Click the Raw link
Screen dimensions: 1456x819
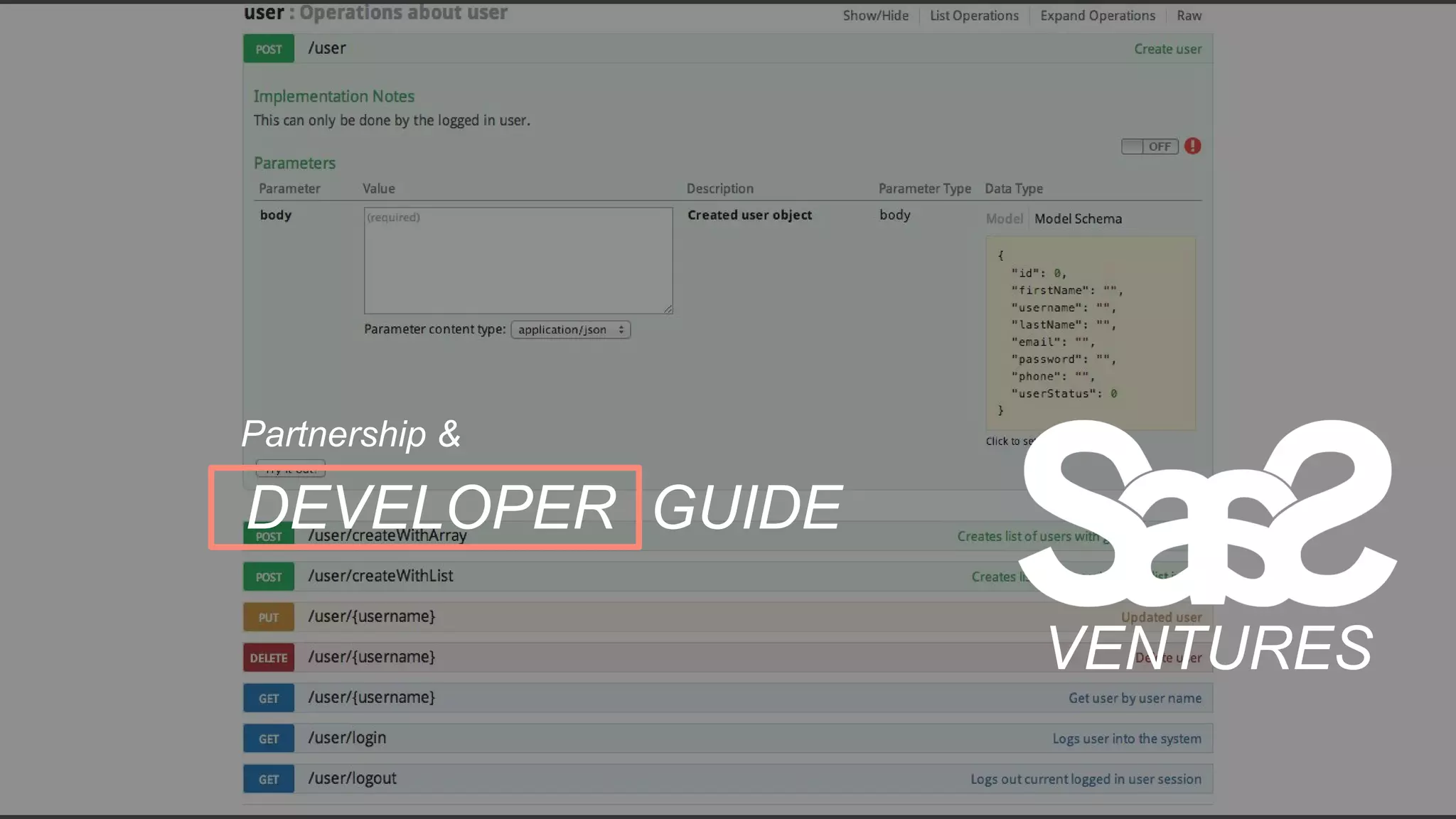1189,16
